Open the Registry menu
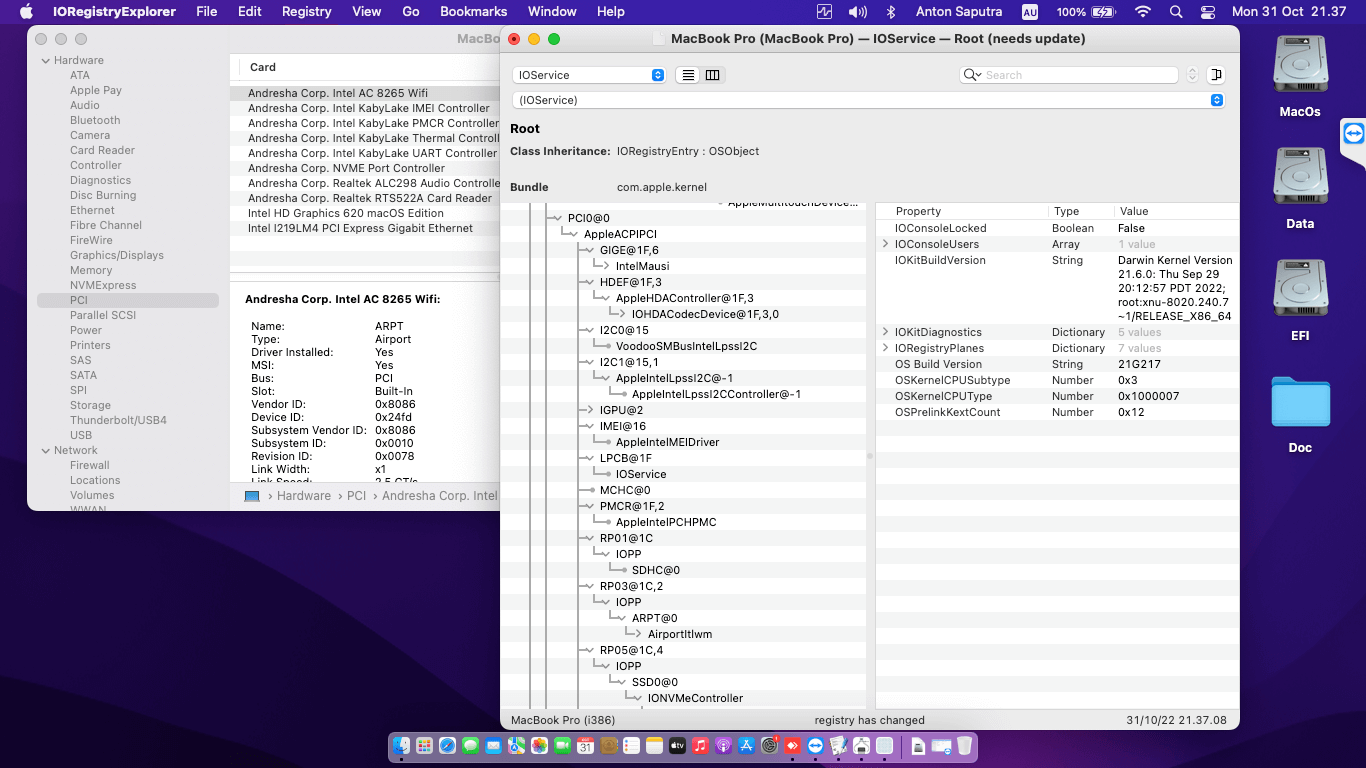This screenshot has height=768, width=1366. [306, 12]
